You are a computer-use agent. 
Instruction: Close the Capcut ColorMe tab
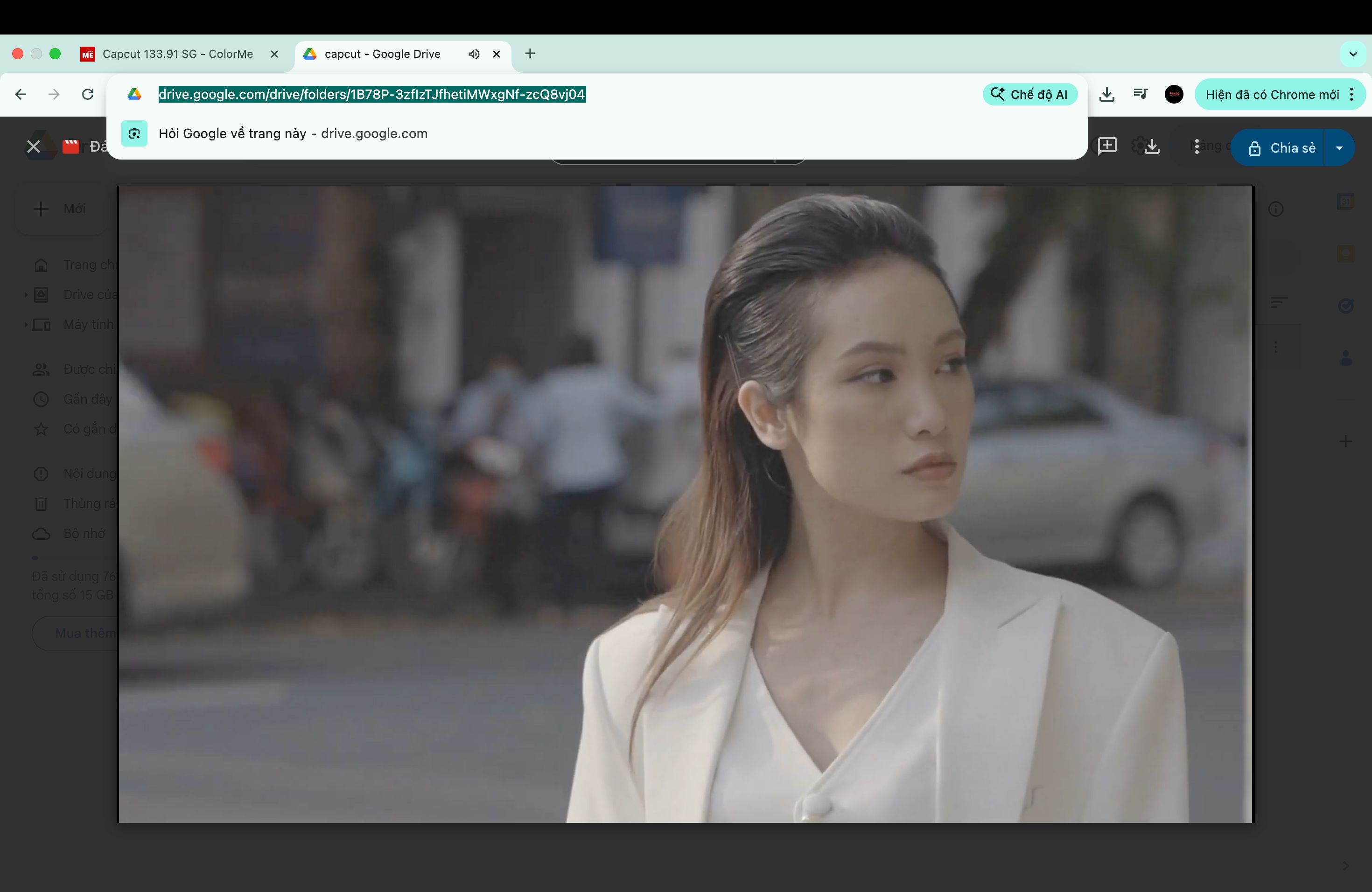274,54
